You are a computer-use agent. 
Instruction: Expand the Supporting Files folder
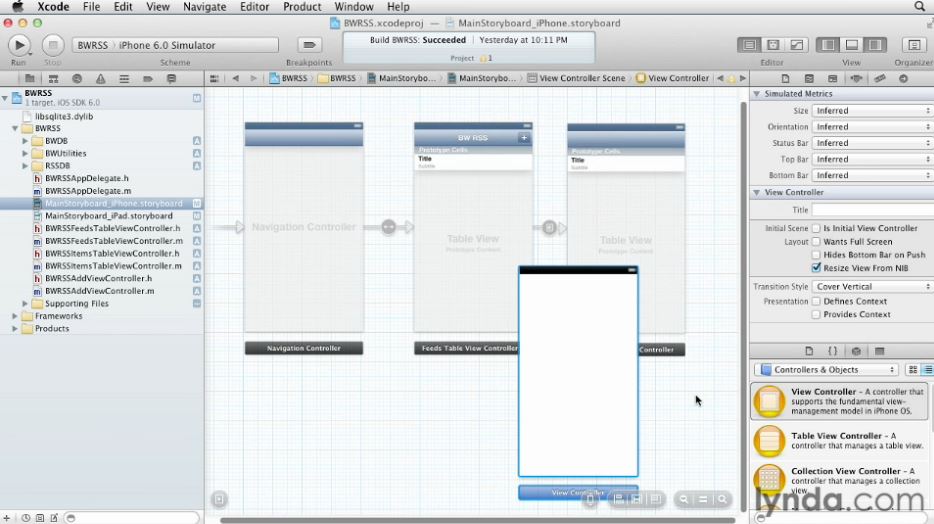click(25, 304)
